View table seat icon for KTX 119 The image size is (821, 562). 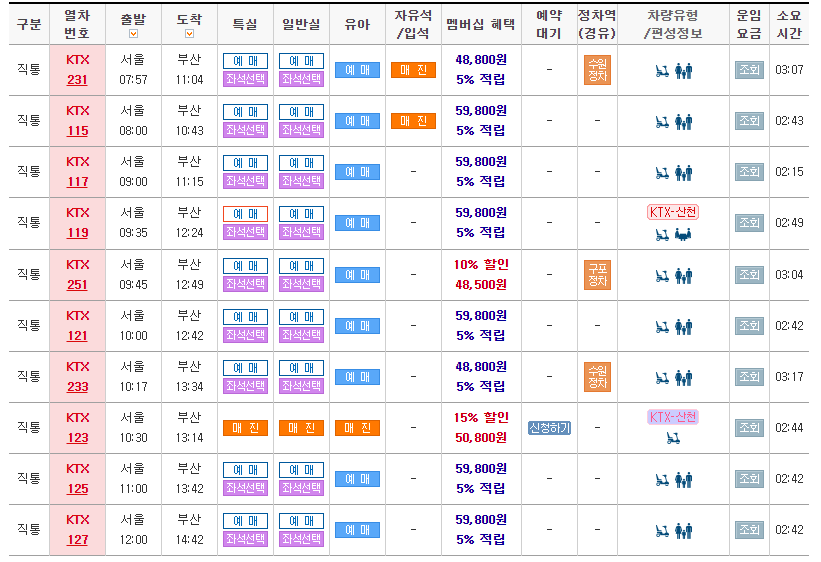(x=683, y=235)
